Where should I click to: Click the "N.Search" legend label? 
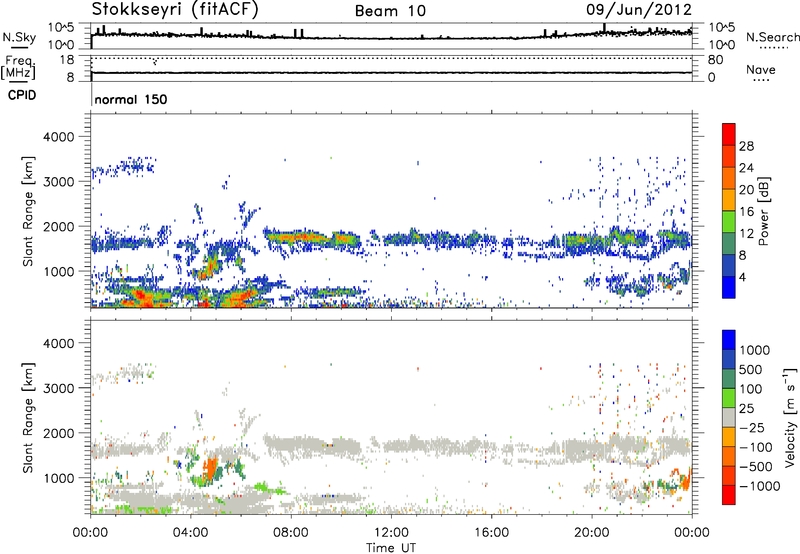[x=772, y=37]
